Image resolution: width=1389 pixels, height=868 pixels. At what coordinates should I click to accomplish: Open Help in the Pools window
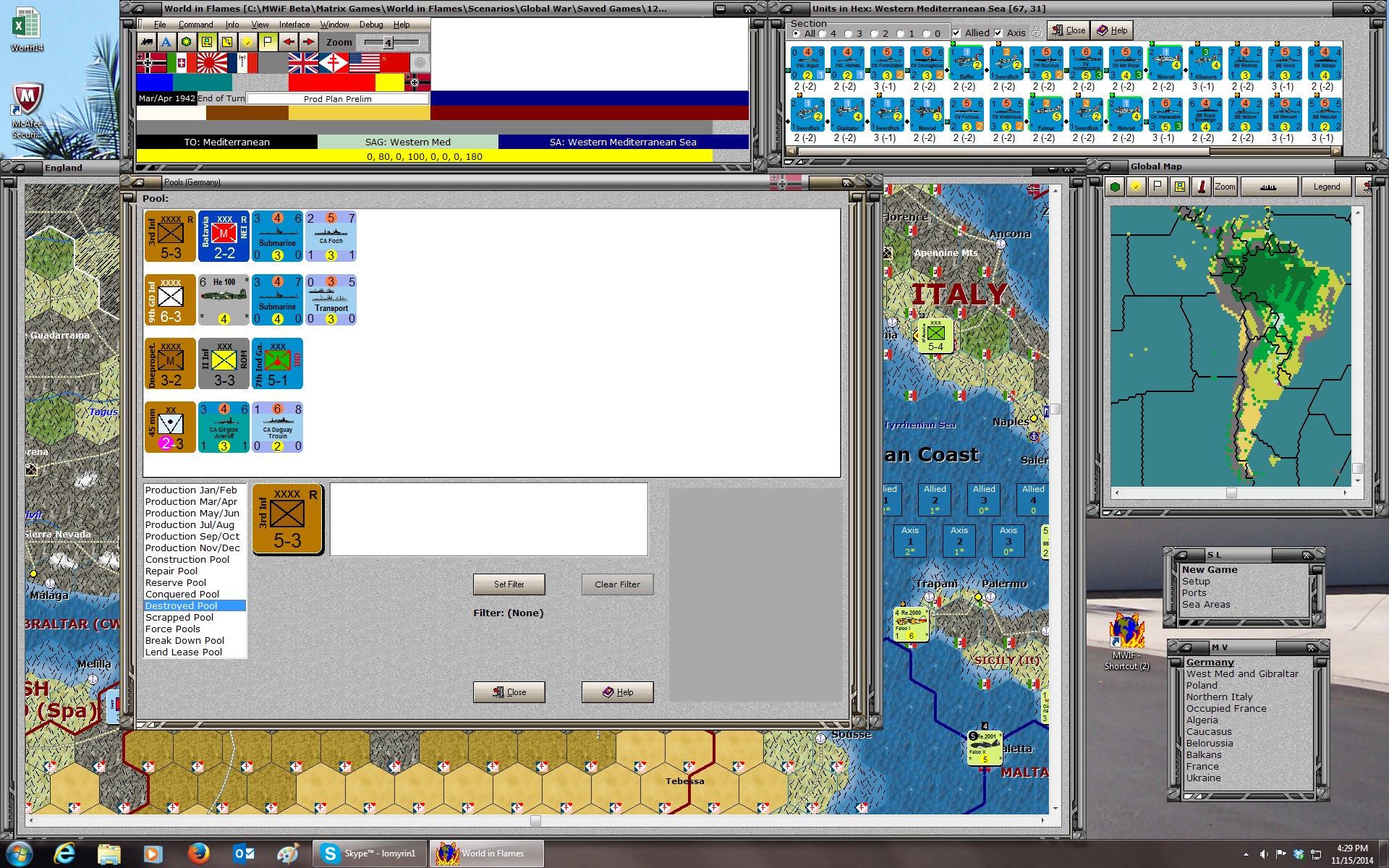click(x=617, y=692)
